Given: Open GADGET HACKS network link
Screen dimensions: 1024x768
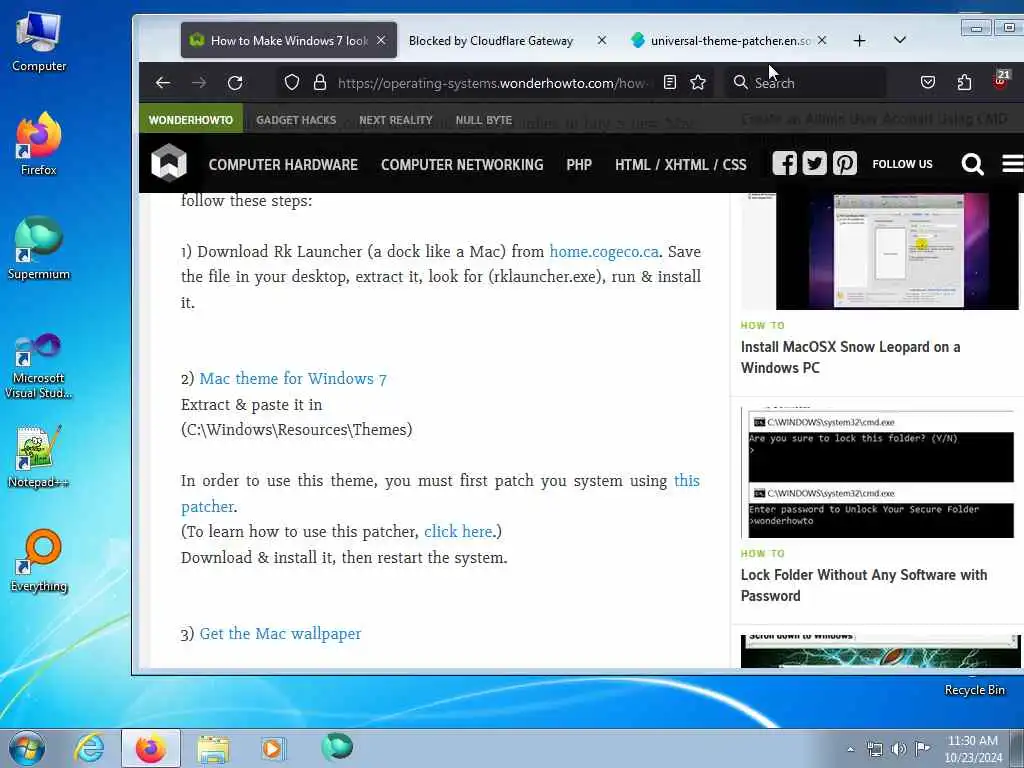Looking at the screenshot, I should point(296,120).
